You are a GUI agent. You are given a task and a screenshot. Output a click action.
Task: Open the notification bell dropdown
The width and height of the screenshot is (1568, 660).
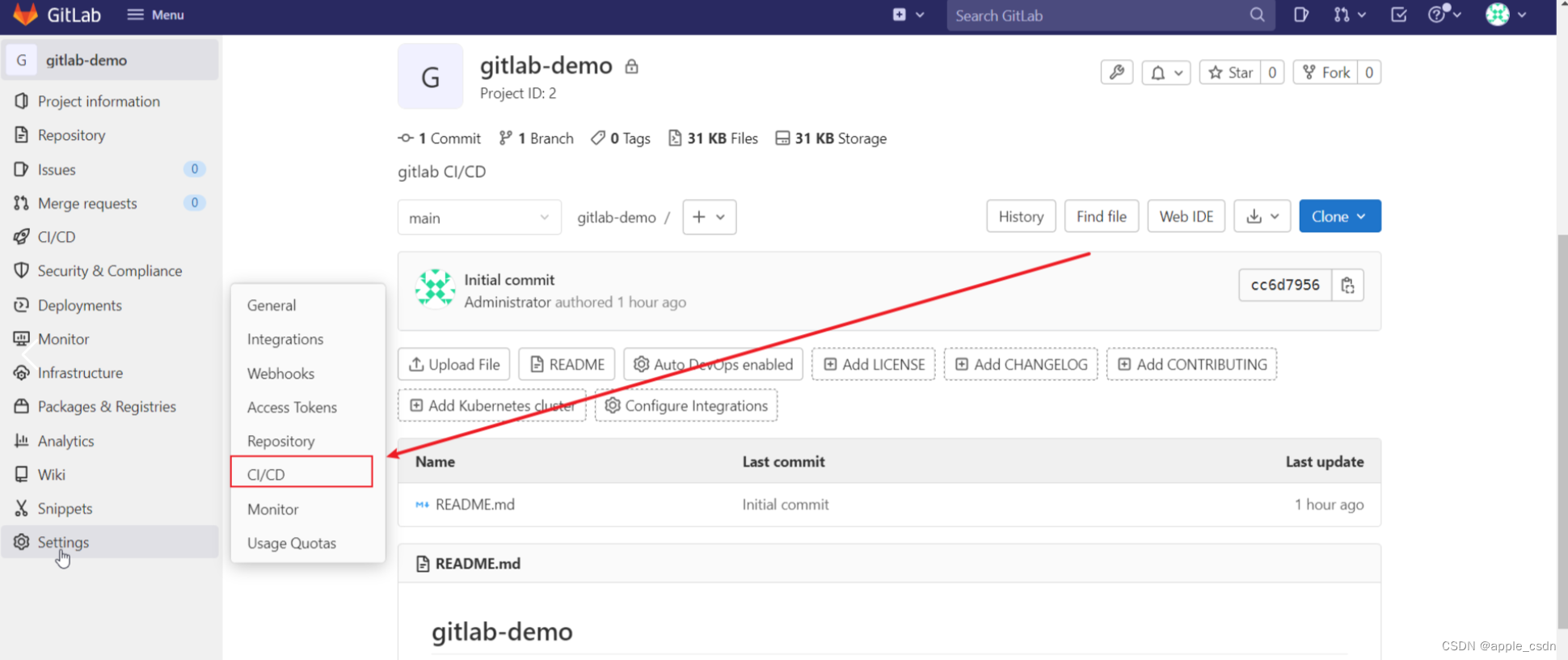click(x=1166, y=72)
